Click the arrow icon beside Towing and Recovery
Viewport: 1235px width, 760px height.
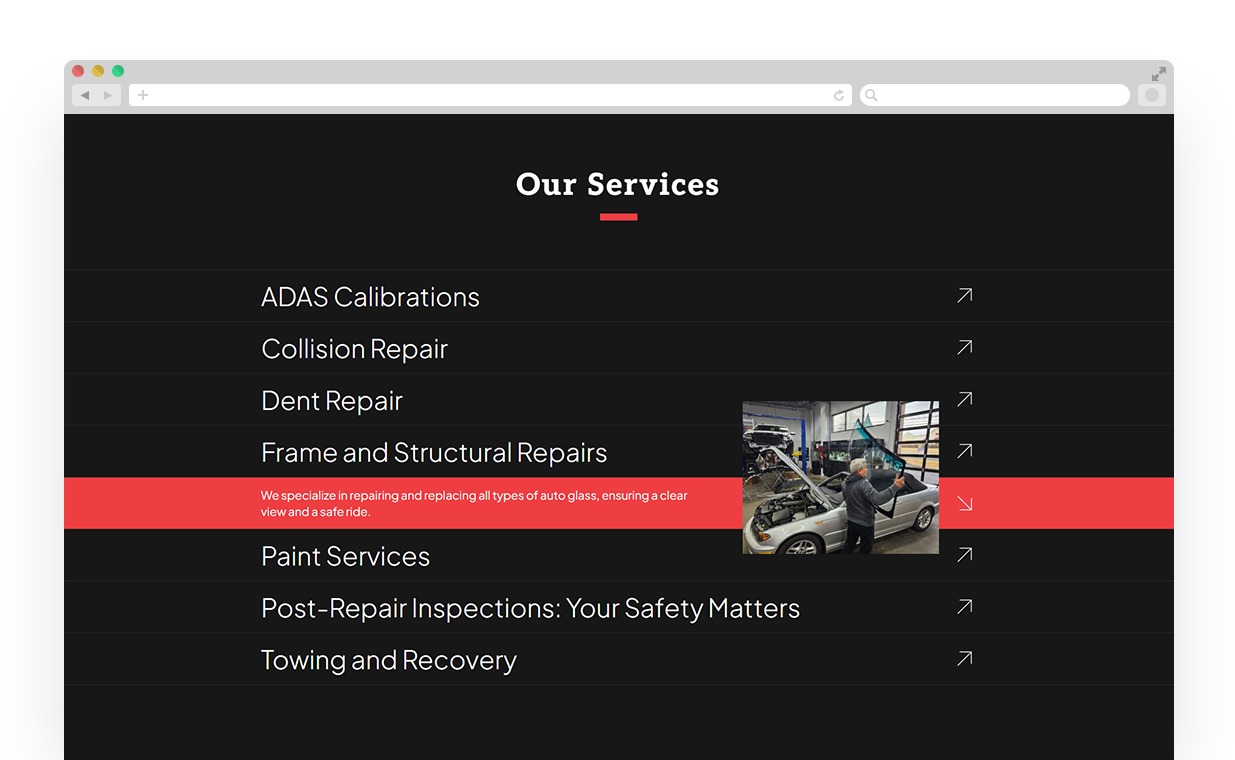click(964, 659)
